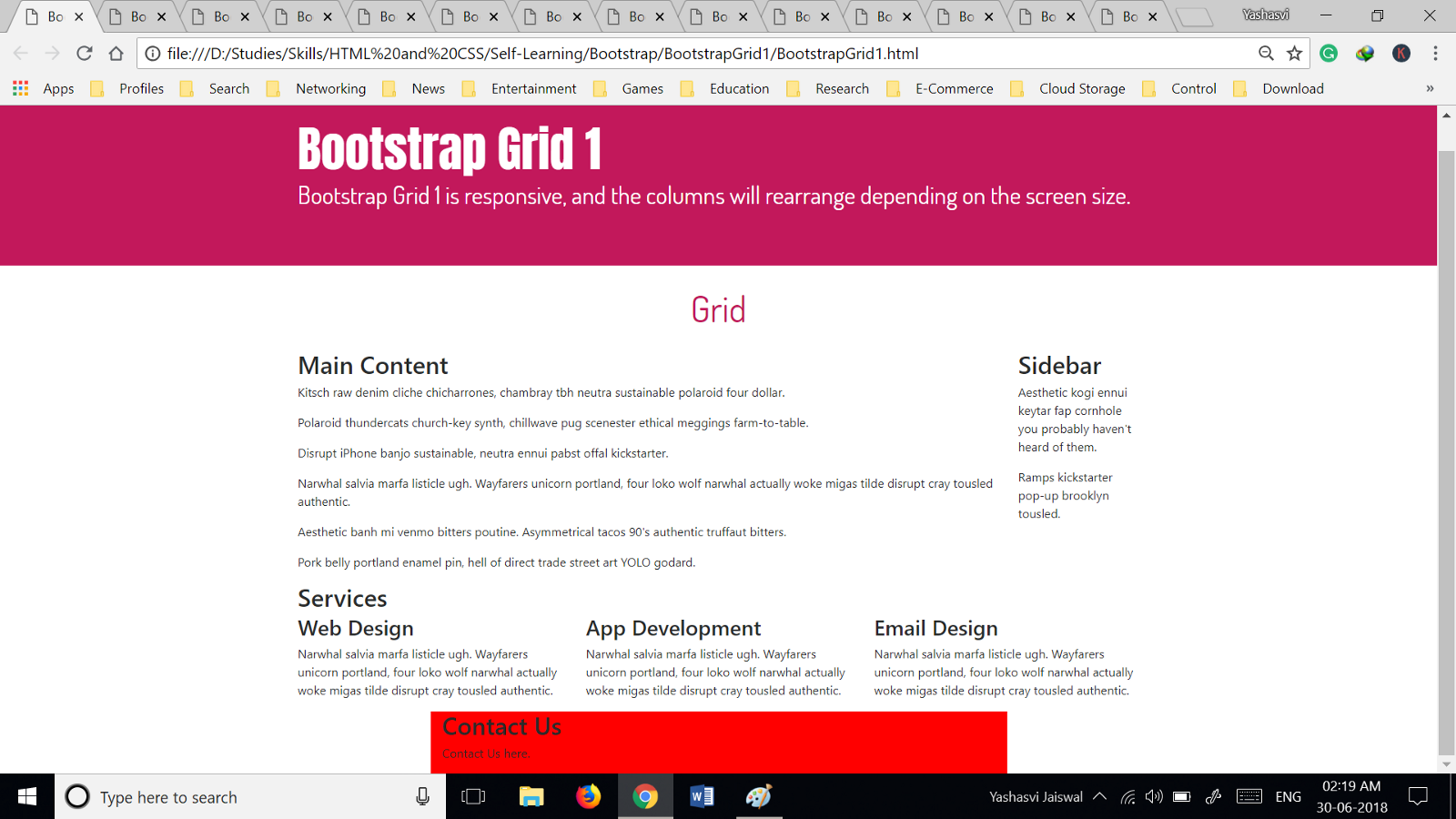Click the Sidebar heading

pyautogui.click(x=1059, y=366)
